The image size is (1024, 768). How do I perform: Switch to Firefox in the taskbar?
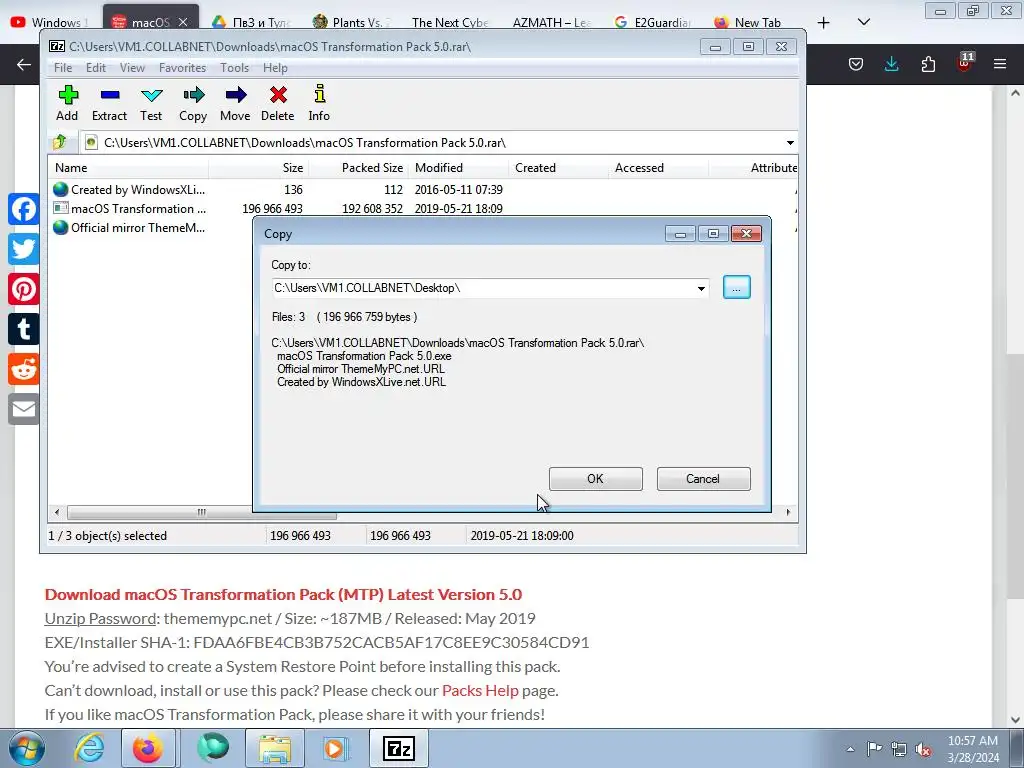point(148,748)
